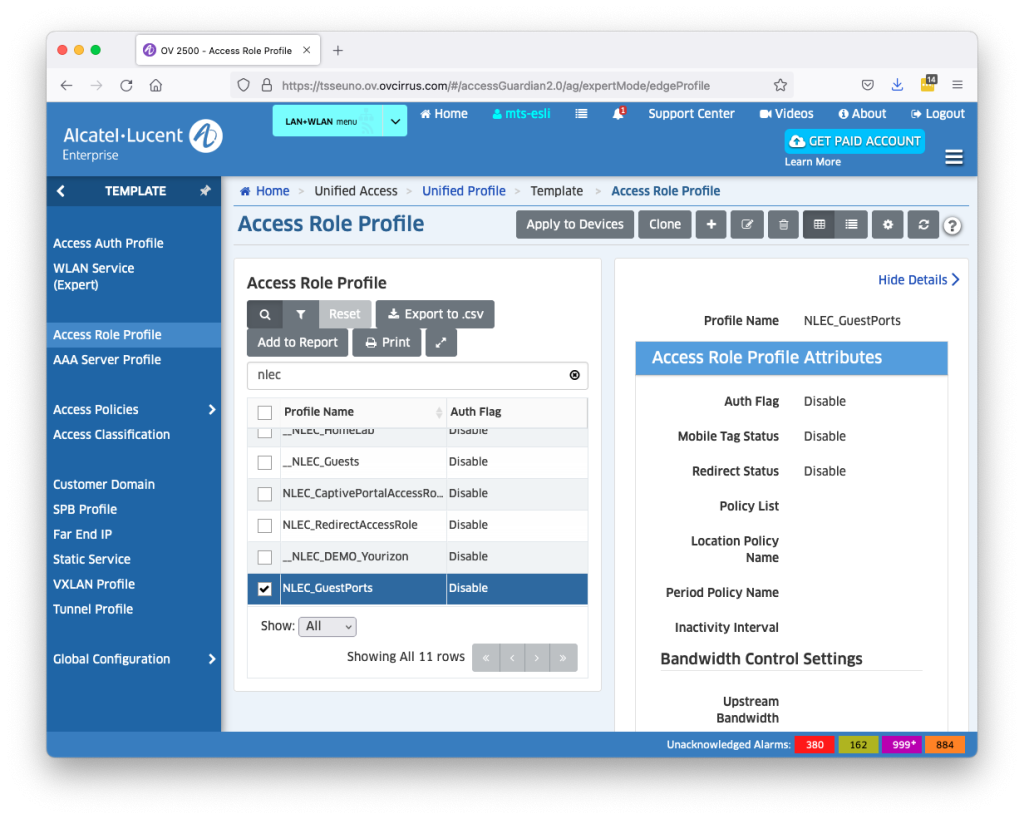This screenshot has width=1024, height=819.
Task: Open Tunnel Profile sidebar item
Action: pos(93,609)
